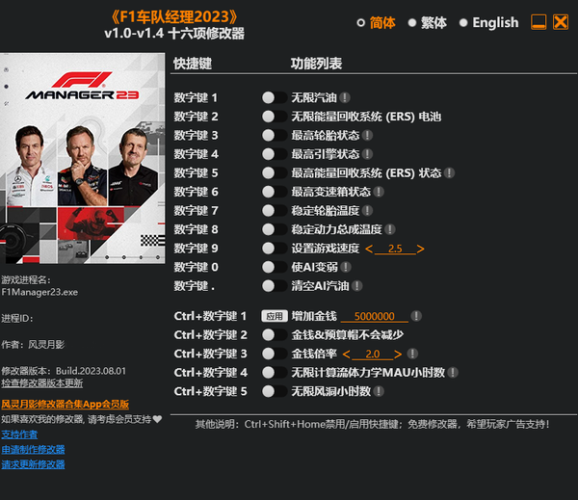The image size is (578, 500).
Task: Close the trainer with the X icon
Action: click(x=561, y=22)
